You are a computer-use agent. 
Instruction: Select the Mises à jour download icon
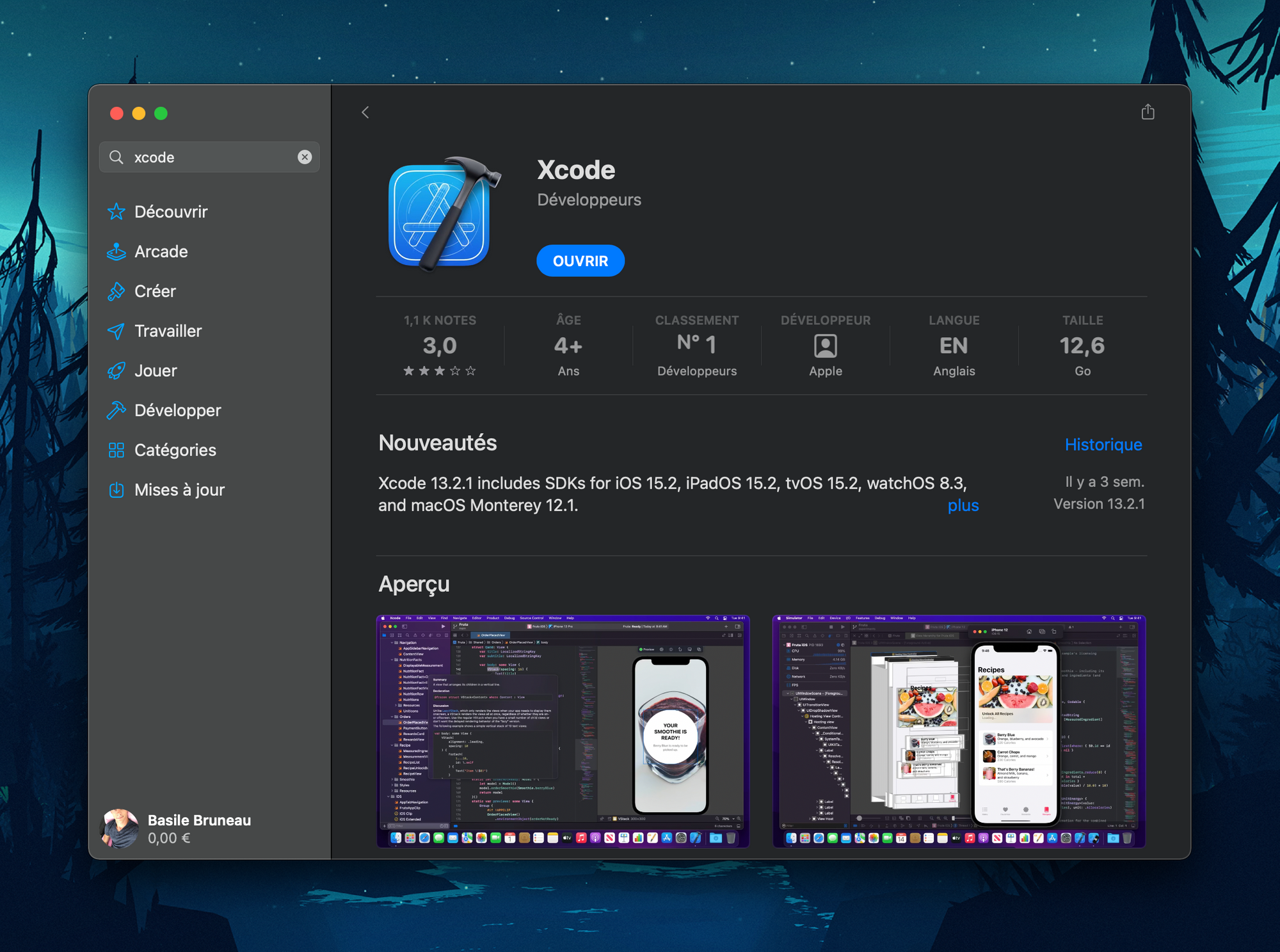[116, 489]
